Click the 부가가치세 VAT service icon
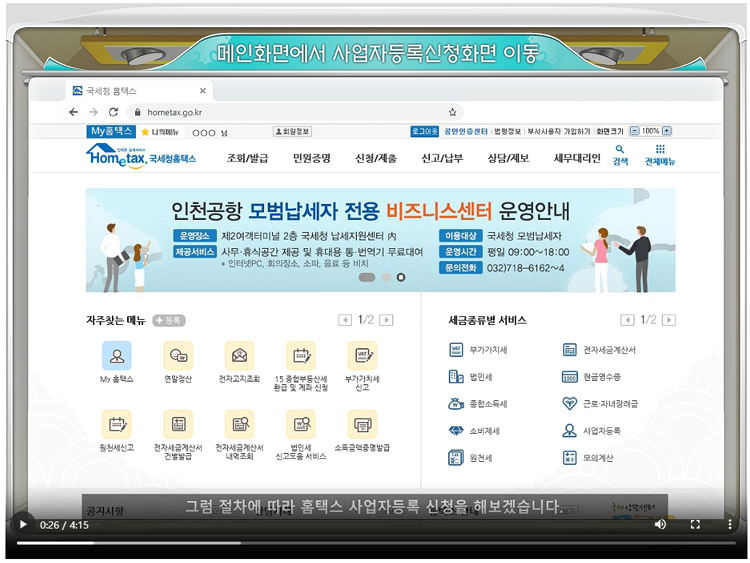The height and width of the screenshot is (563, 750). (x=456, y=350)
